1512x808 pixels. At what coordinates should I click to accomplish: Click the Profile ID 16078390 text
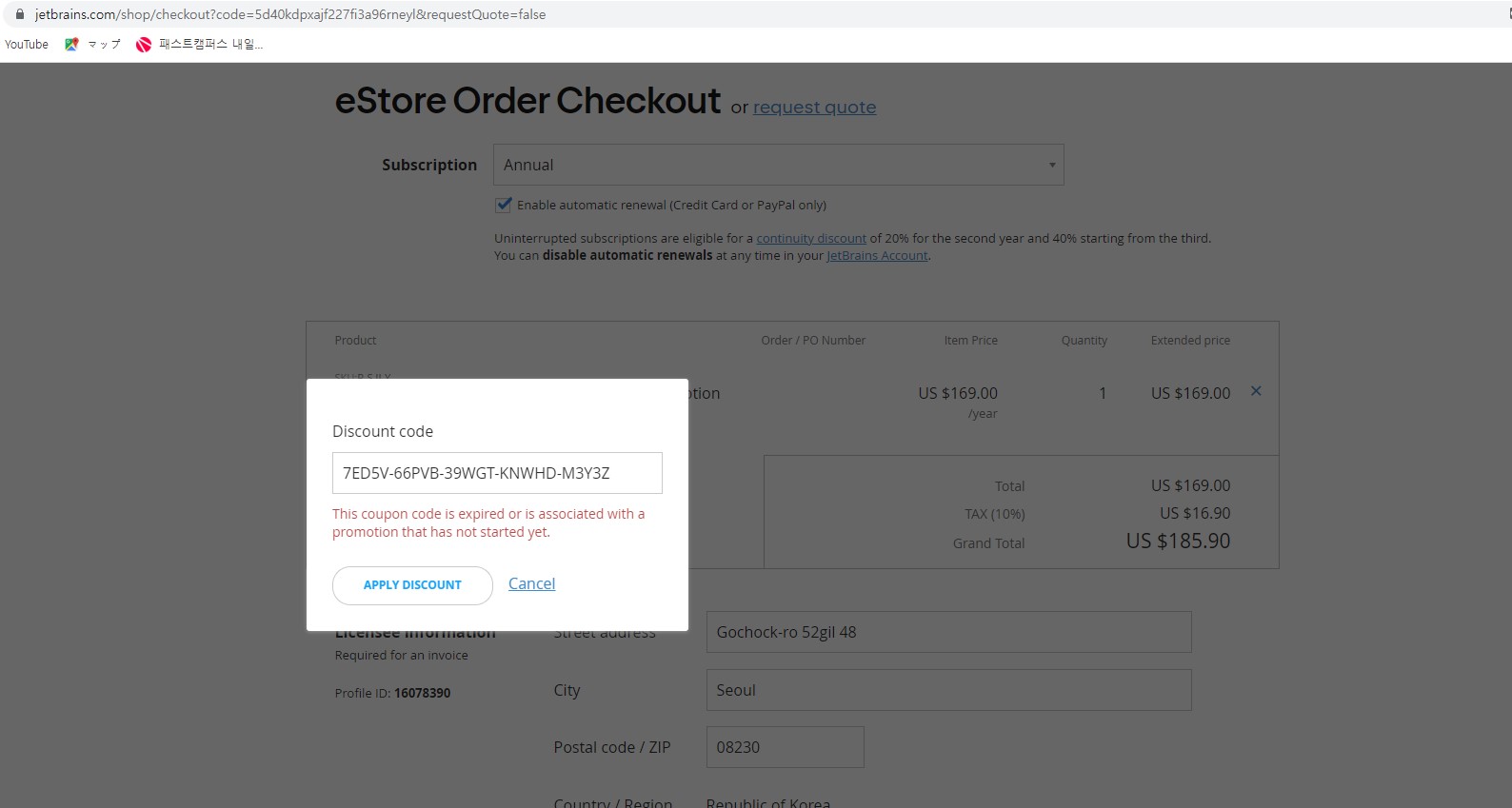[392, 693]
